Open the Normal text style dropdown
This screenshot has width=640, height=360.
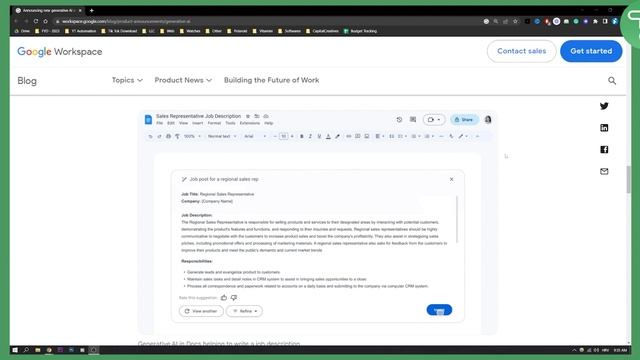(222, 136)
